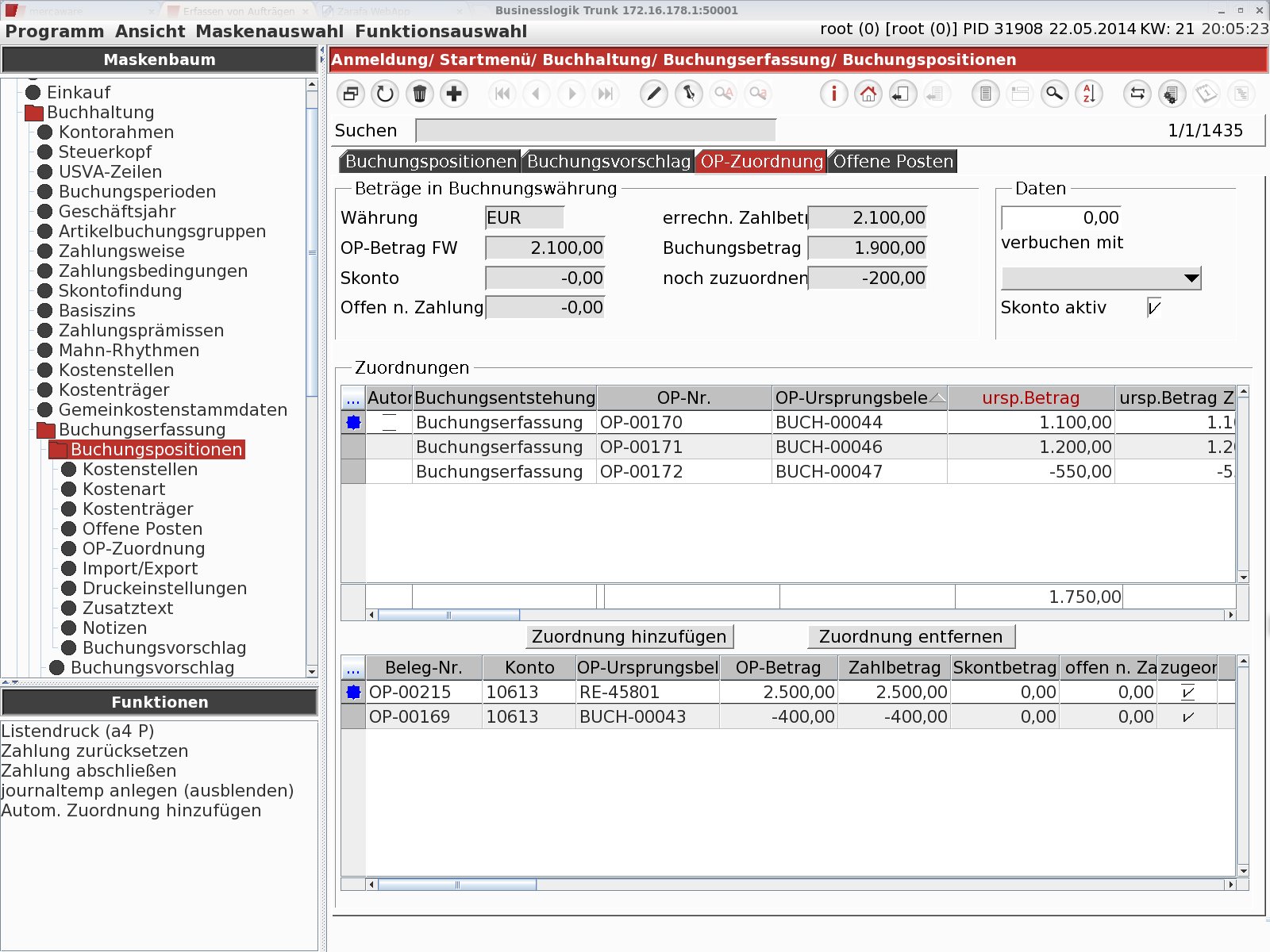
Task: Click the pencil edit icon
Action: (x=653, y=94)
